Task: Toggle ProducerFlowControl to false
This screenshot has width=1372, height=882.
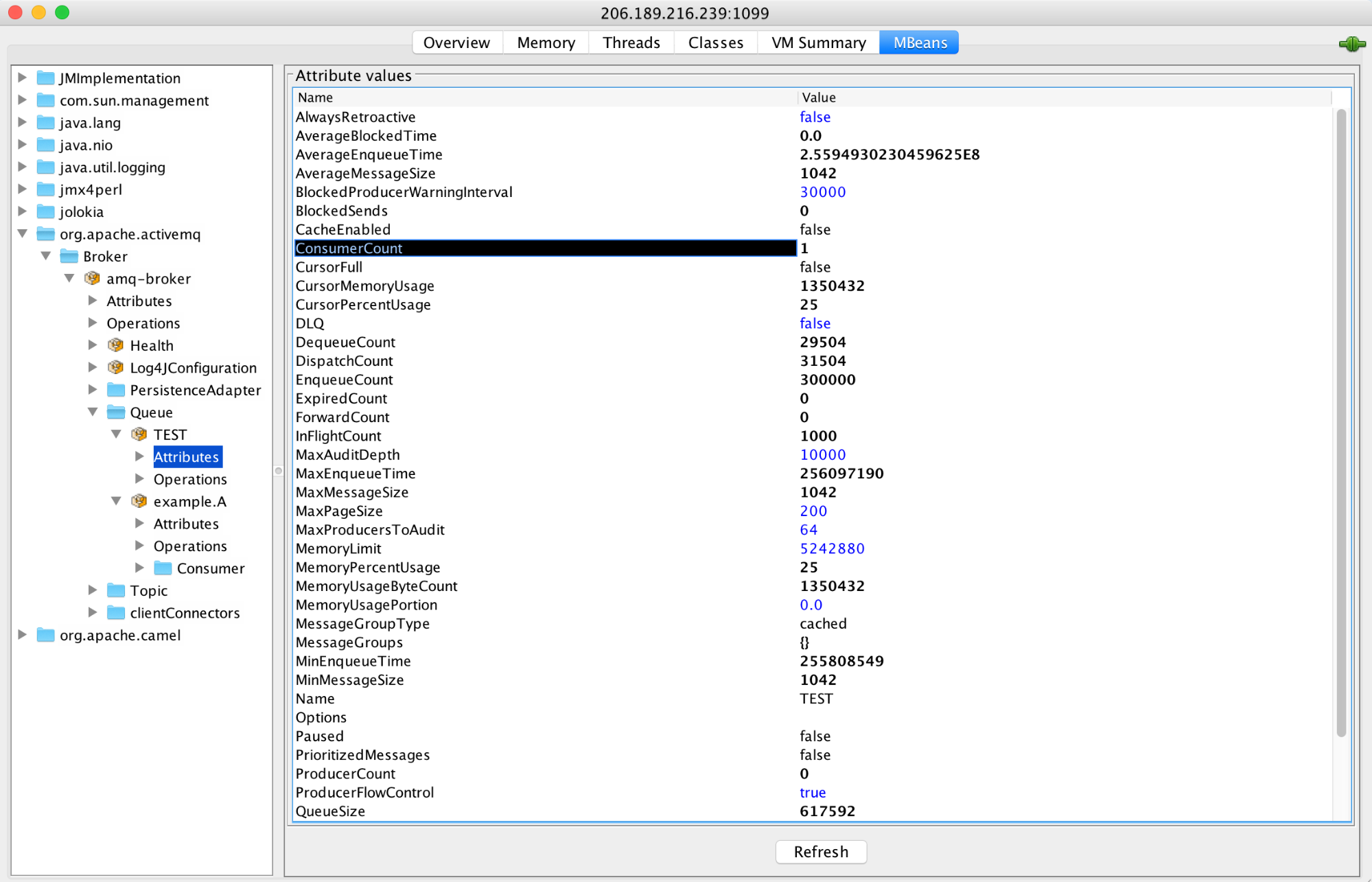Action: [812, 792]
